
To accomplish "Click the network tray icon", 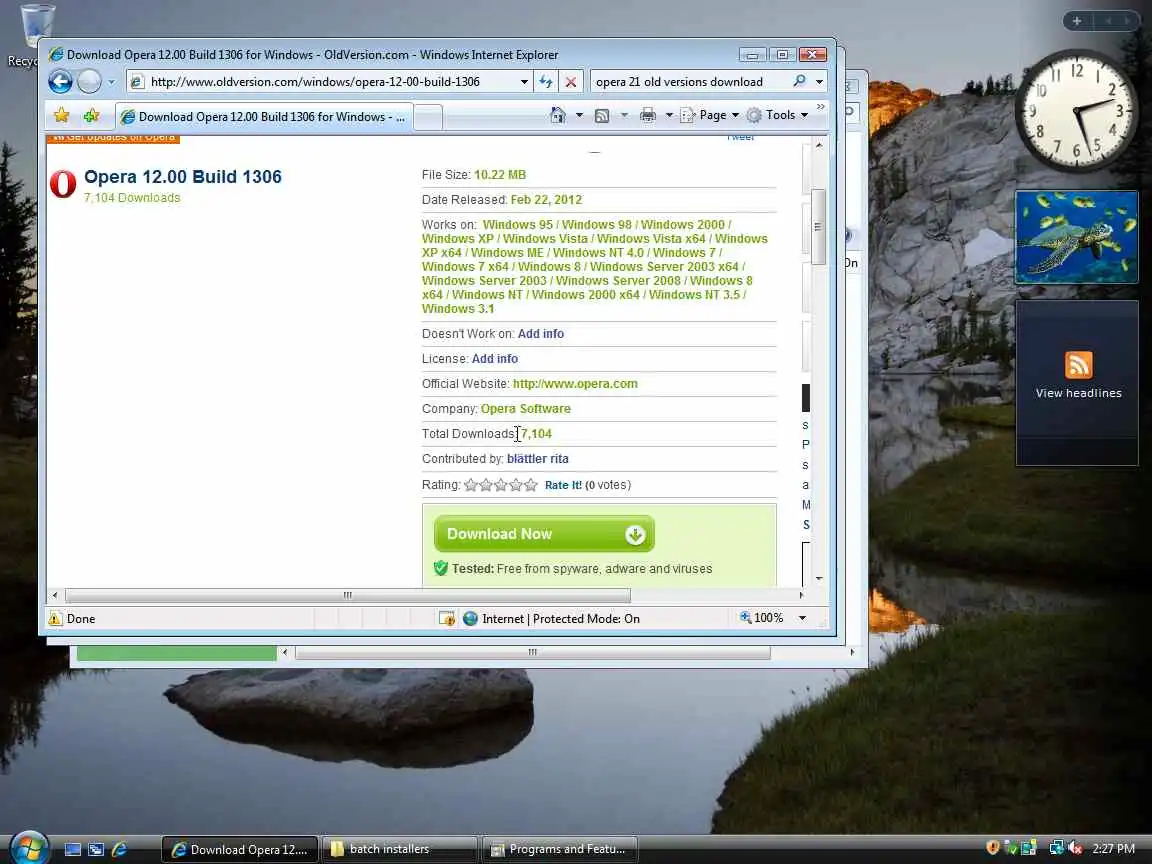I will point(1056,848).
